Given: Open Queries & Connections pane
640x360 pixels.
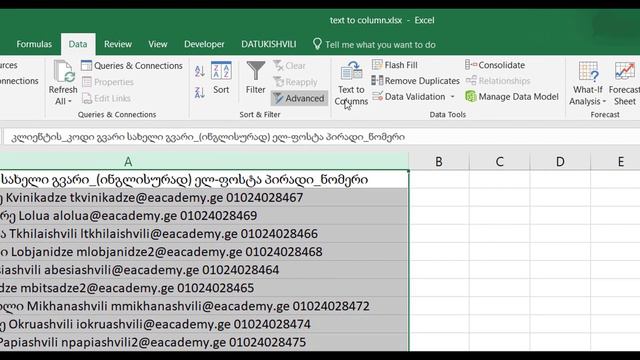Looking at the screenshot, I should point(132,66).
